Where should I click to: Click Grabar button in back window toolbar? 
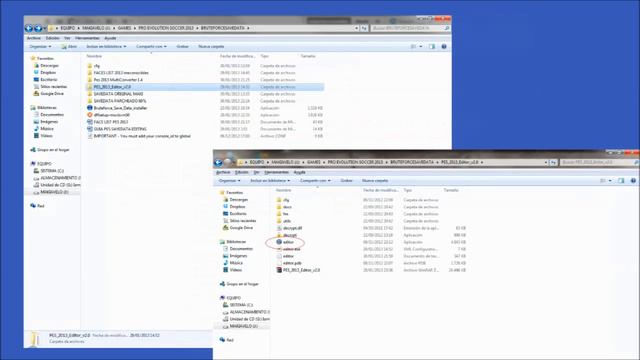click(x=182, y=47)
